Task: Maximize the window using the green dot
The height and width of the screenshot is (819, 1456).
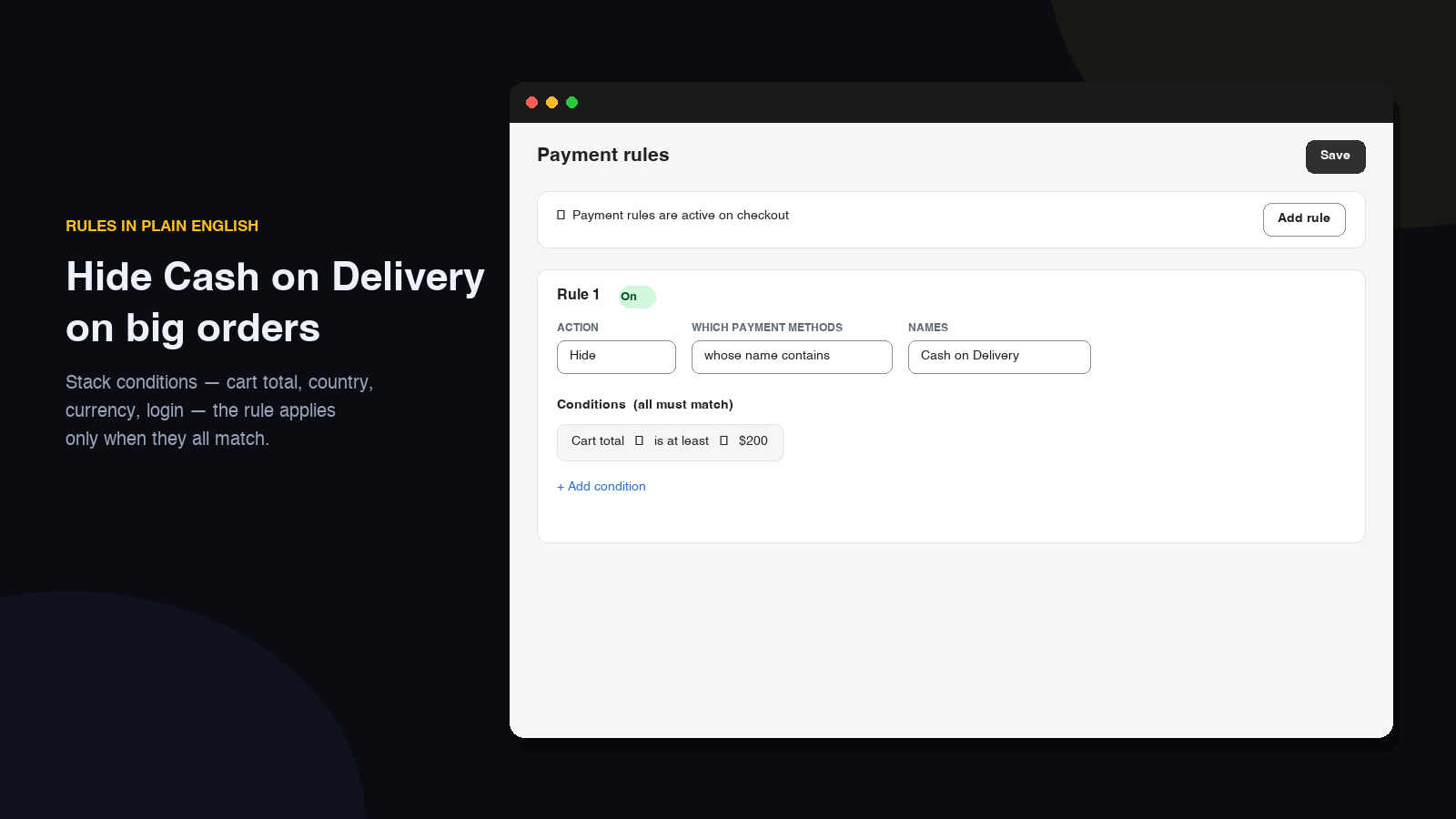Action: click(572, 103)
